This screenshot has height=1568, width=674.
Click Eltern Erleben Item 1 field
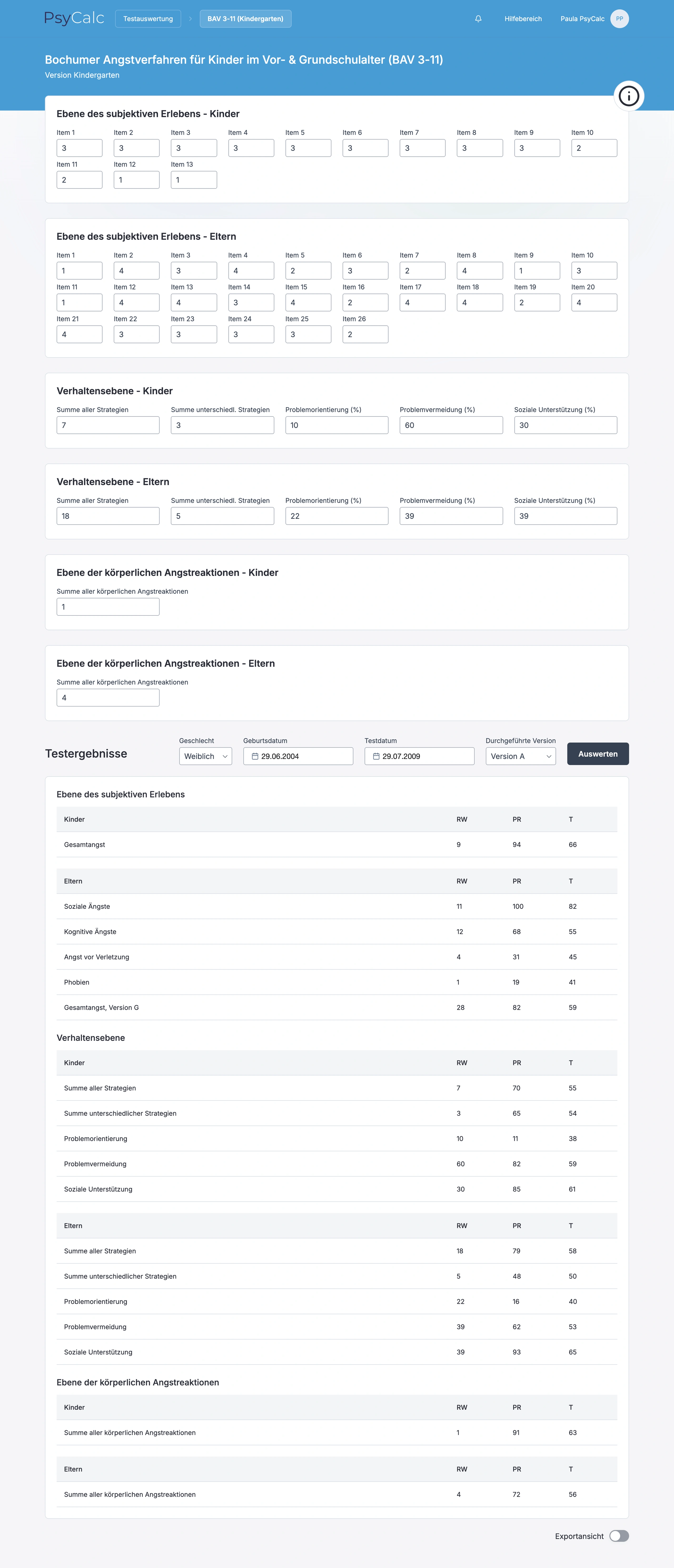click(80, 271)
